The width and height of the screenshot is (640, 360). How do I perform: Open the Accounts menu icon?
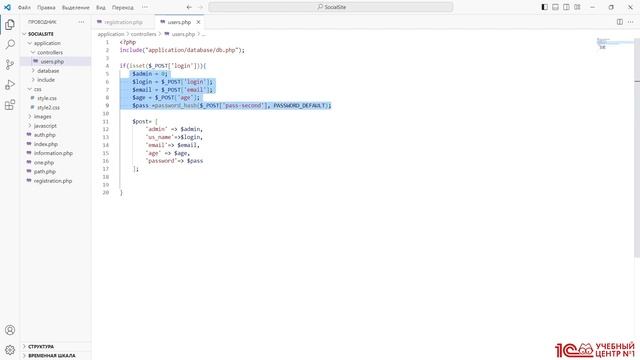click(x=10, y=330)
